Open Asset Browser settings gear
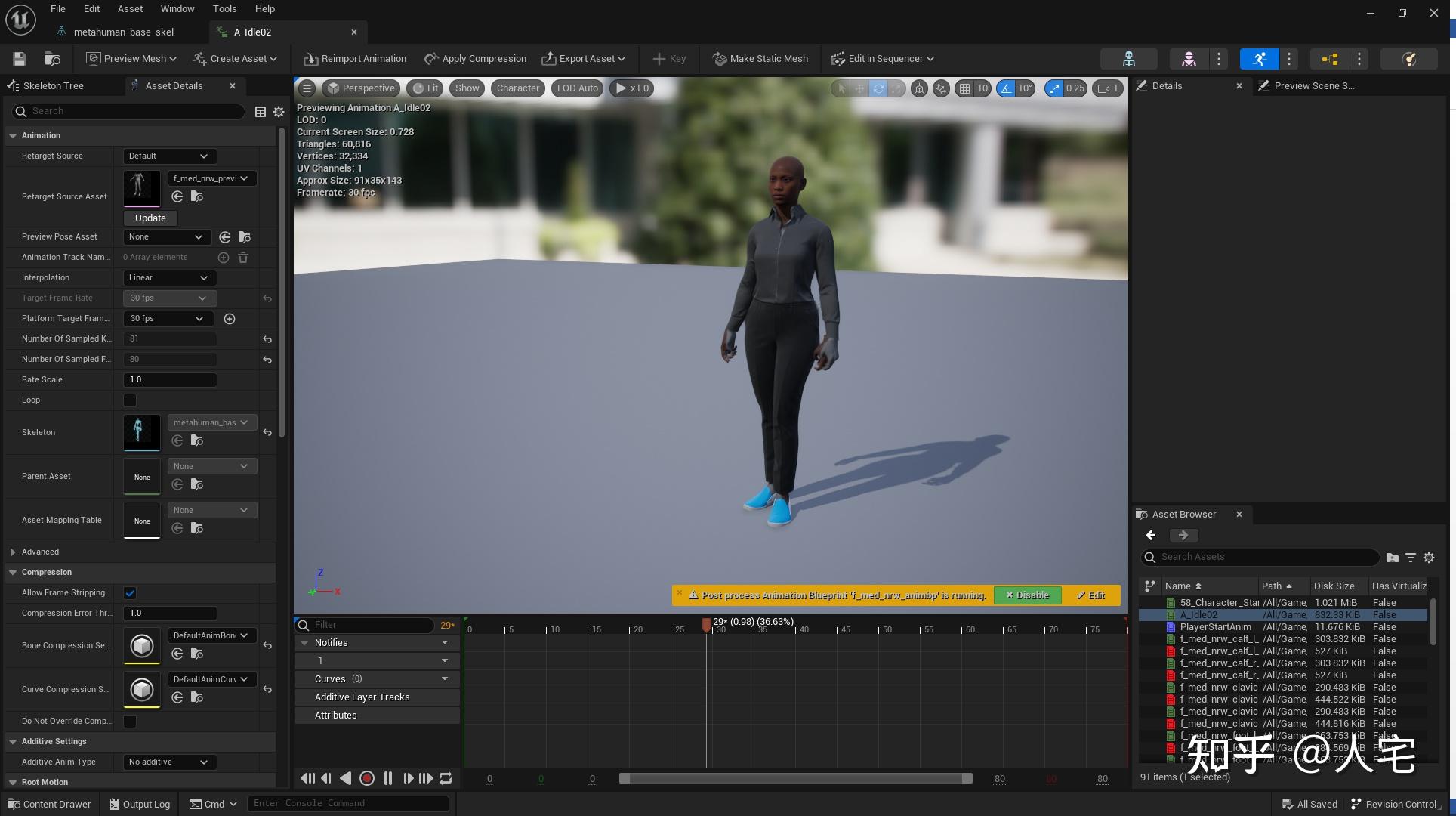The height and width of the screenshot is (816, 1456). [1429, 558]
